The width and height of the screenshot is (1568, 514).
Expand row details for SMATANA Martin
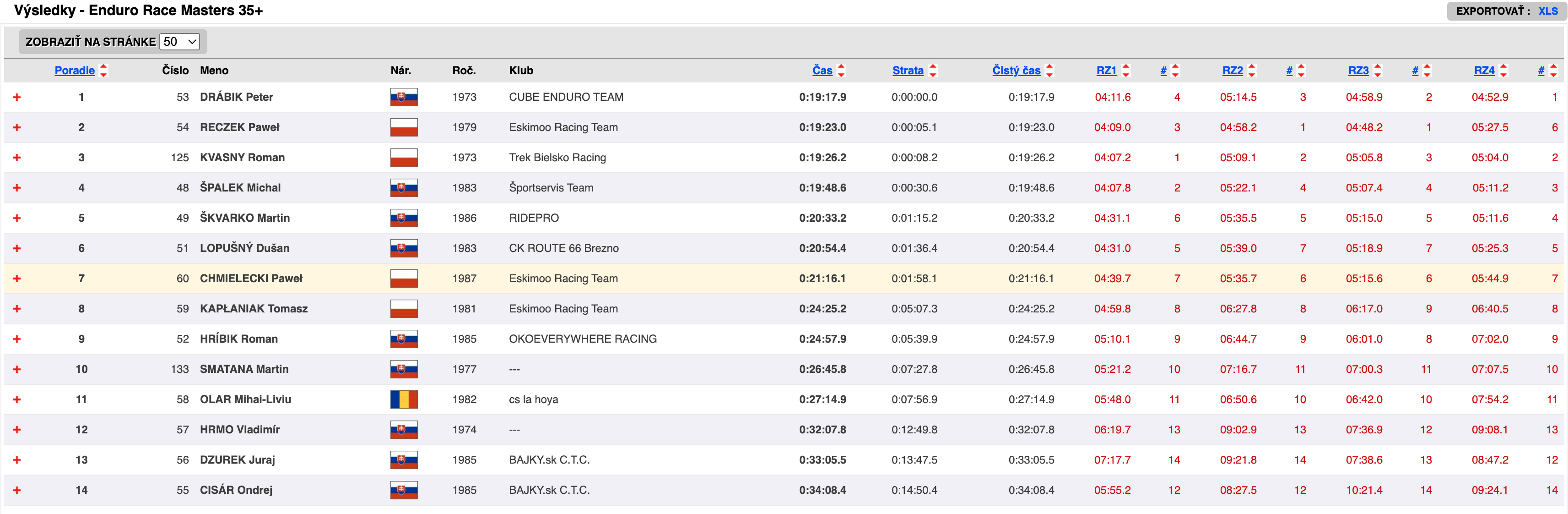tap(17, 369)
